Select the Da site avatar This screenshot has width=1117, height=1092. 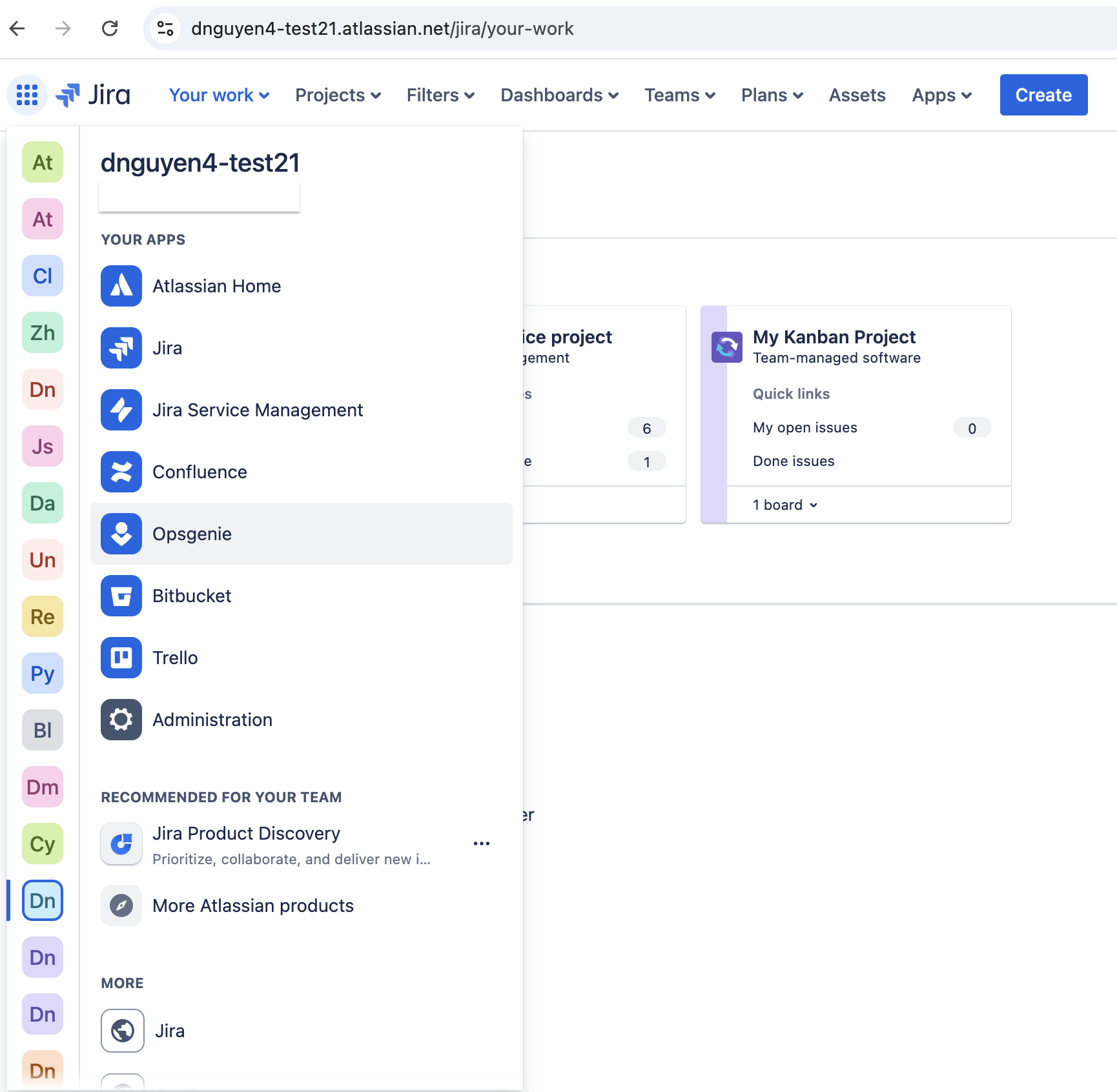(43, 503)
